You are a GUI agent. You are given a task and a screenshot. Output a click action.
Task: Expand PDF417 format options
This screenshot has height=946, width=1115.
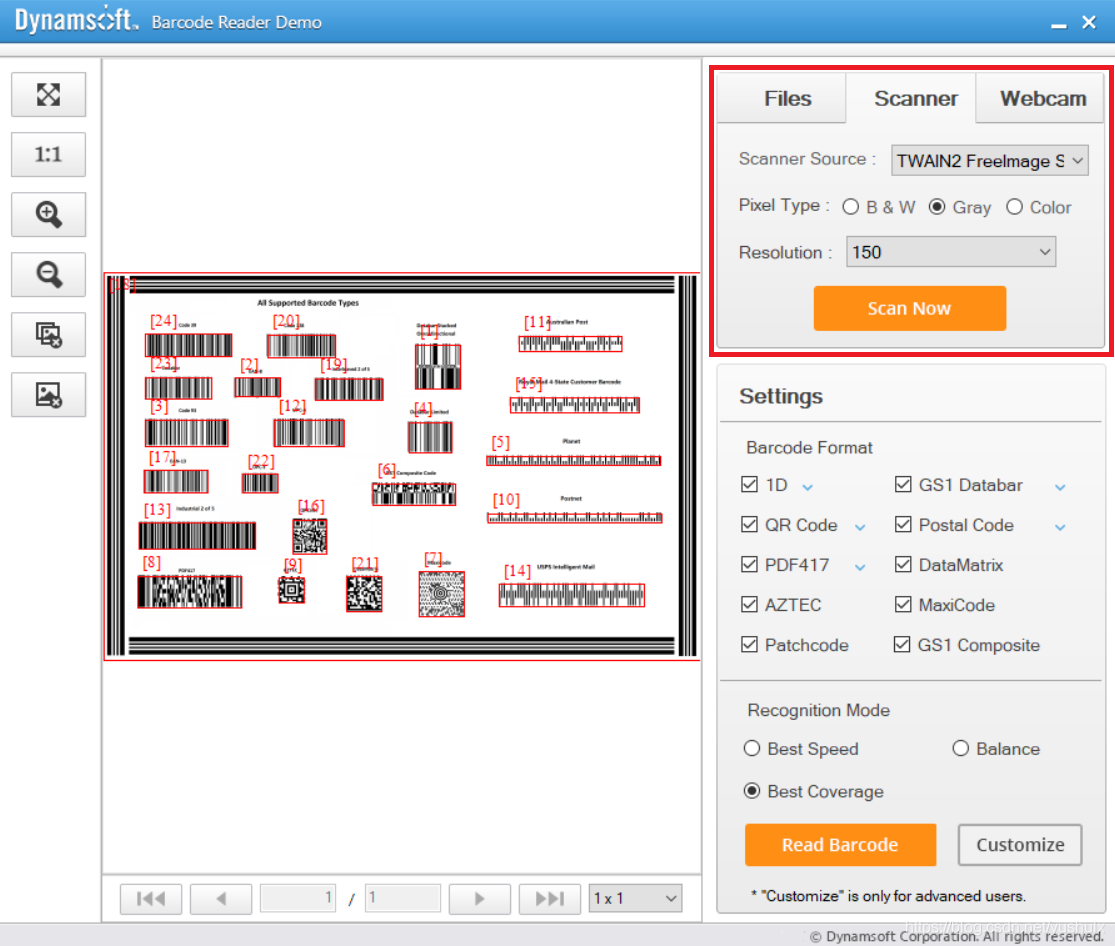(860, 567)
